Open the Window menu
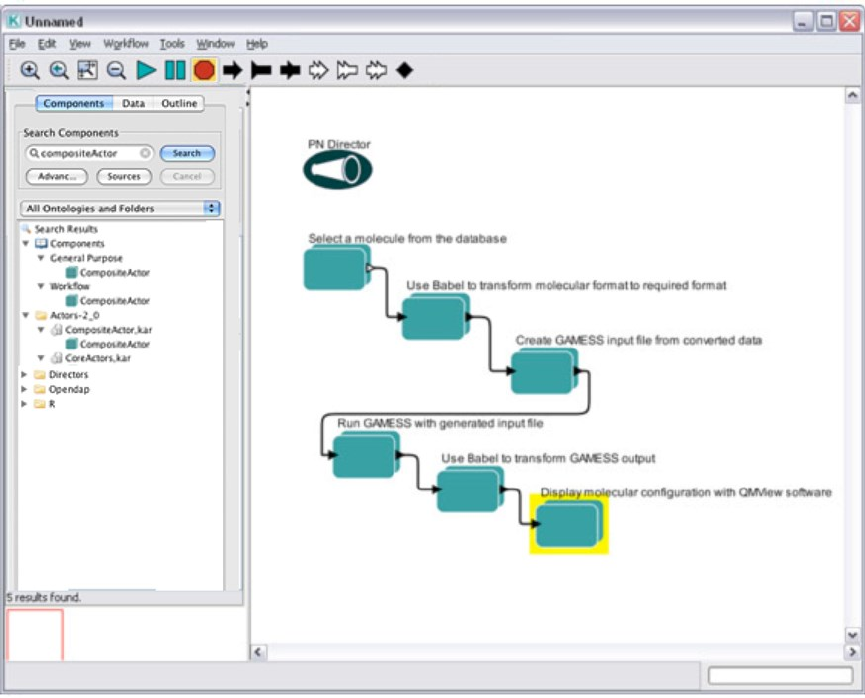The image size is (865, 698). [216, 44]
